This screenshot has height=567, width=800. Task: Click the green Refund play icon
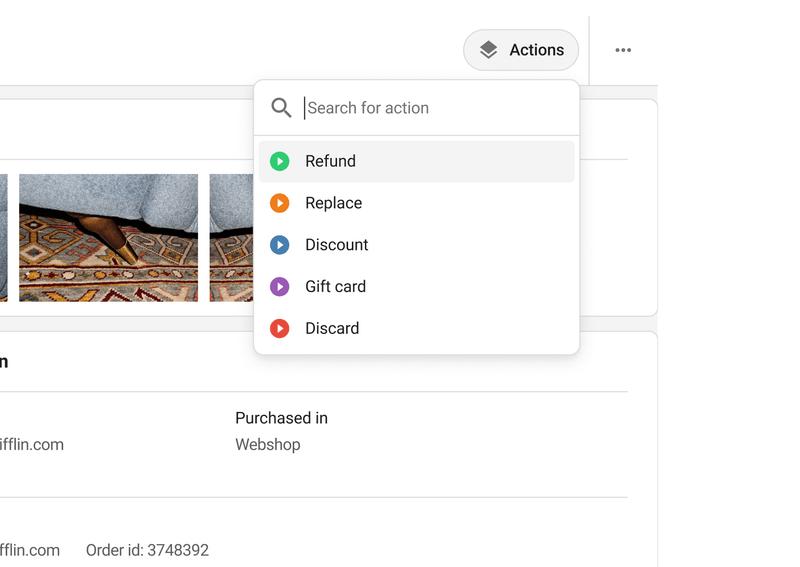[280, 161]
